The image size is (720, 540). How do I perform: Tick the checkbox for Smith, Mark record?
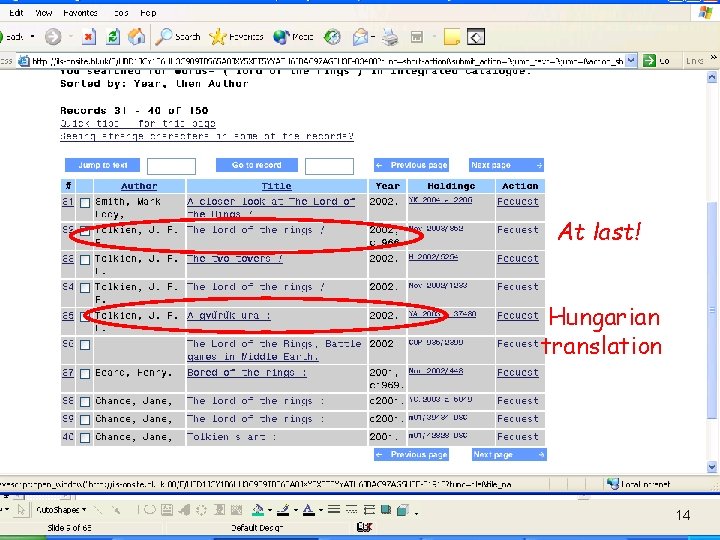[85, 202]
